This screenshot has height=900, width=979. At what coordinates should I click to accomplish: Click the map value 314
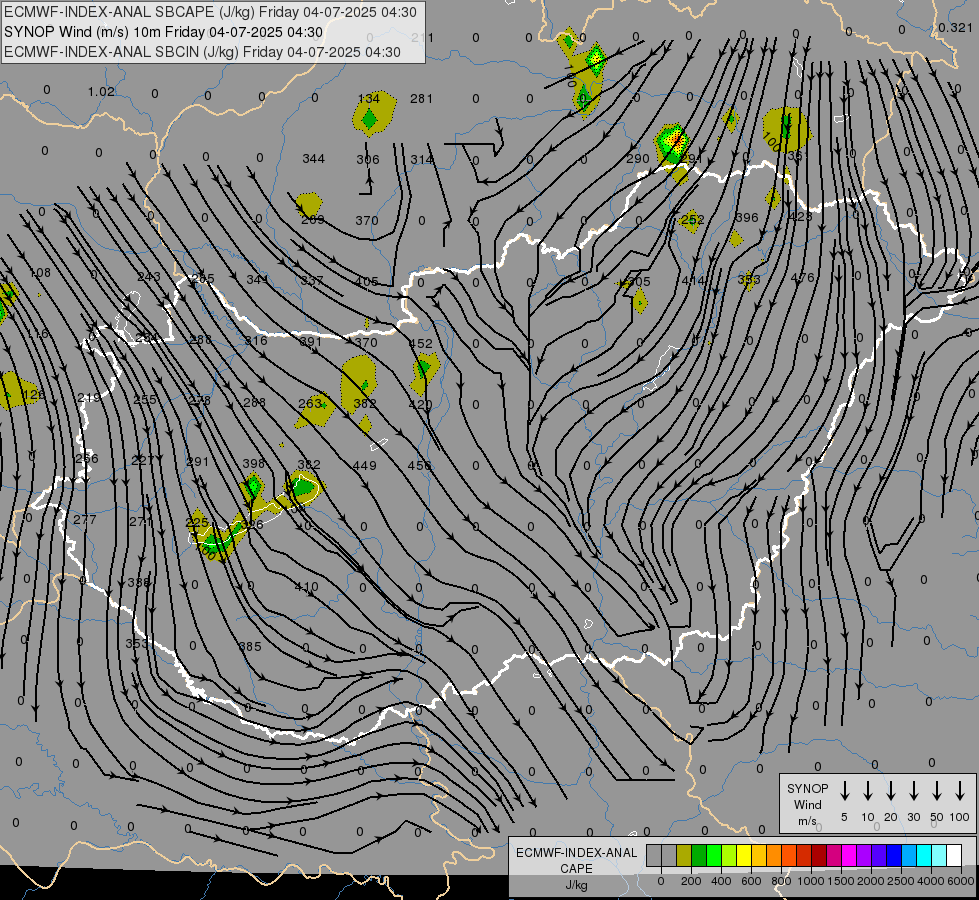coord(421,159)
